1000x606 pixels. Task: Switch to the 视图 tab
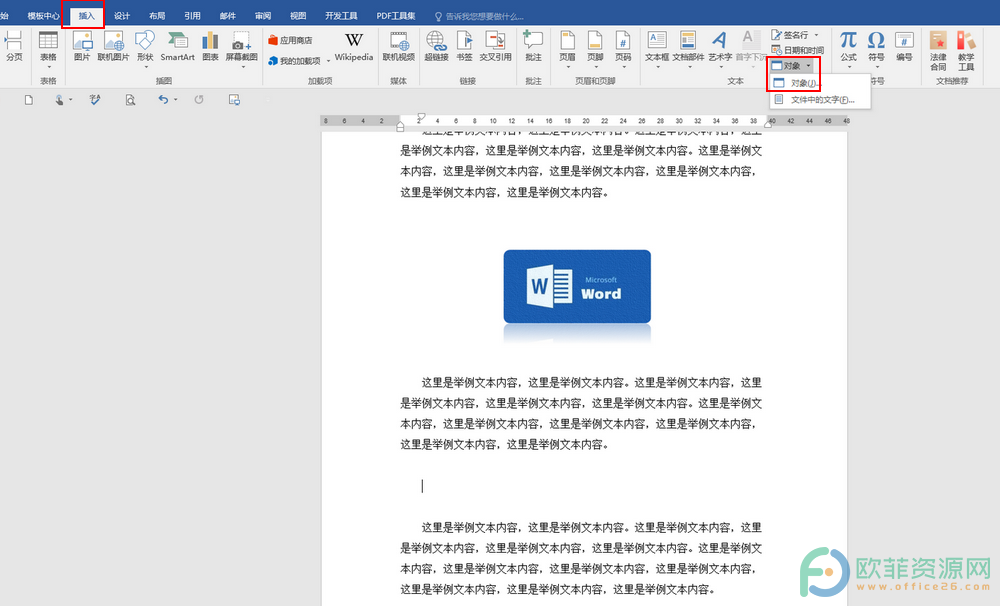pos(298,16)
